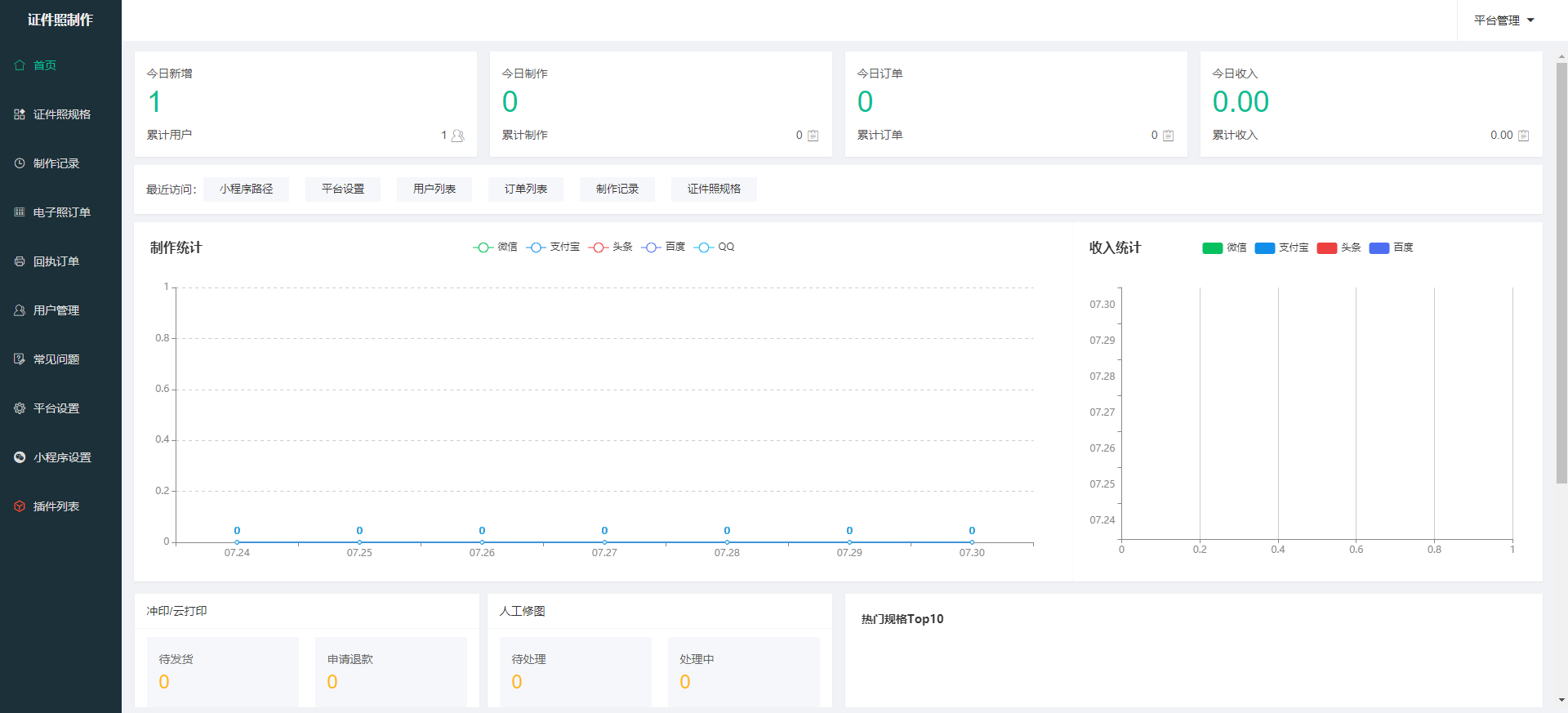The height and width of the screenshot is (713, 1568).
Task: Click the 申请退款 count card
Action: point(391,672)
